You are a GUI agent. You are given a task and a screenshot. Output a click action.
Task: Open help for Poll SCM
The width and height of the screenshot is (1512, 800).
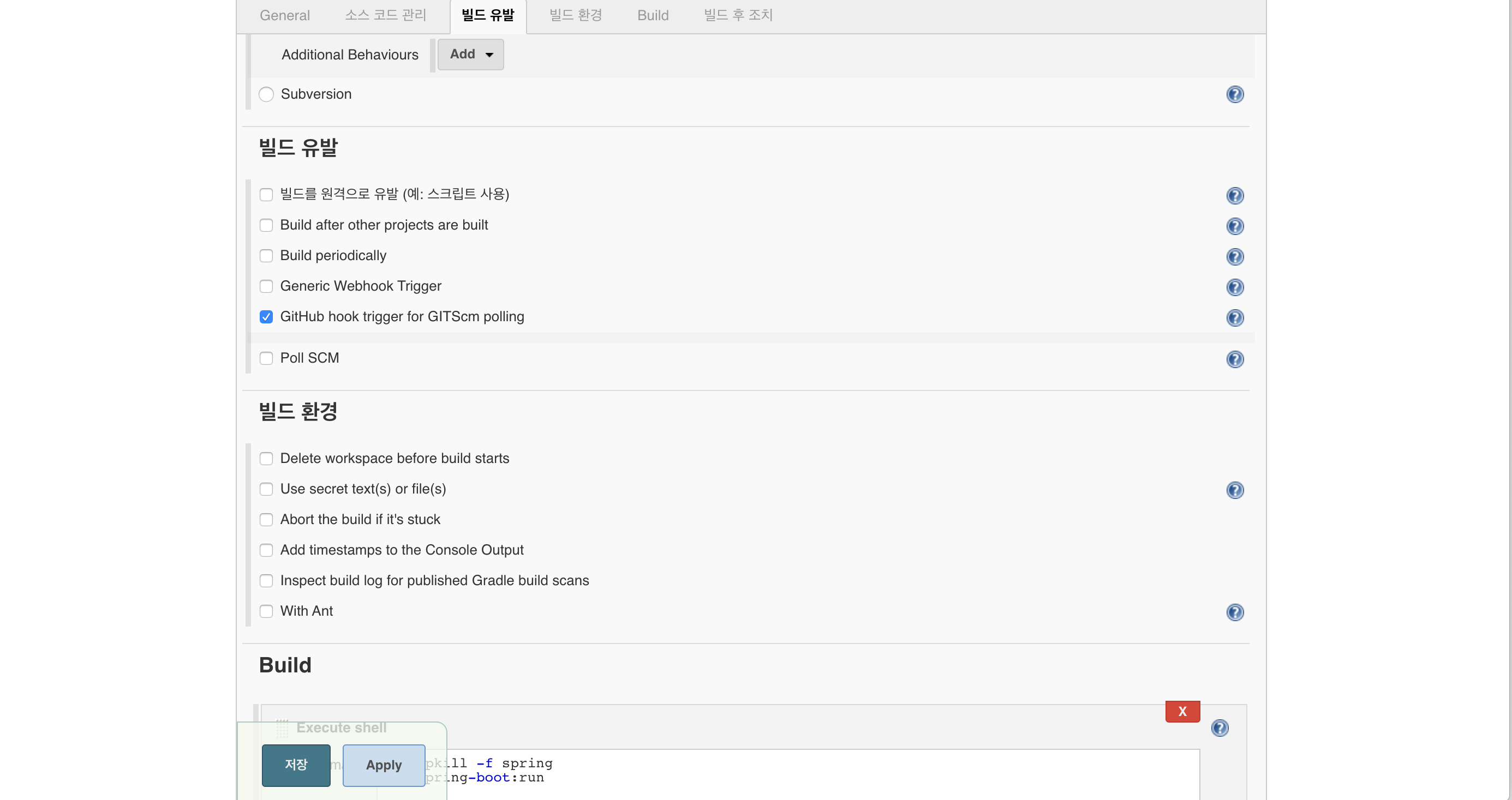(x=1235, y=359)
